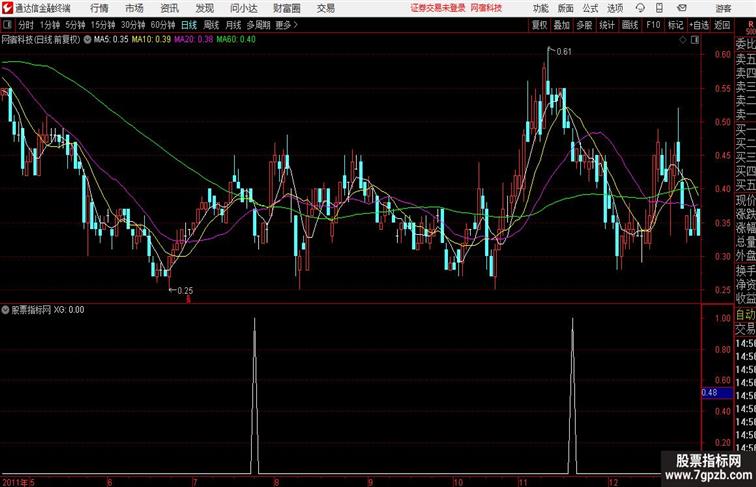Screen dimensions: 756x487
Task: Open the 资讯 menu
Action: coord(169,8)
